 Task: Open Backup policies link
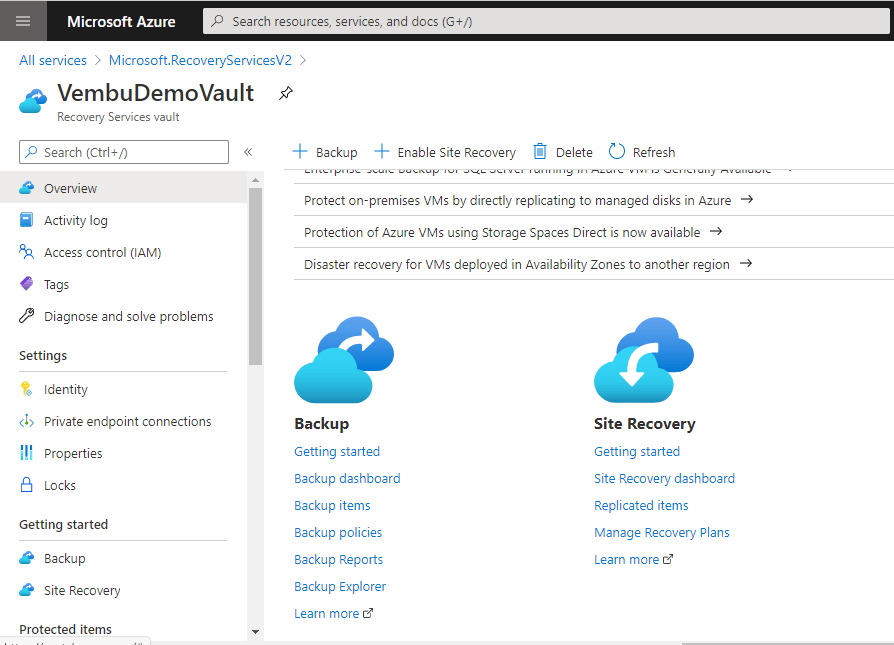tap(338, 533)
